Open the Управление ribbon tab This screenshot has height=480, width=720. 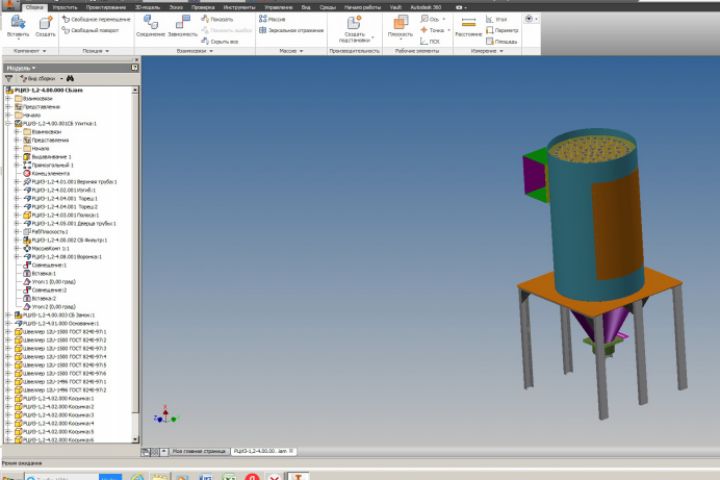(x=278, y=7)
